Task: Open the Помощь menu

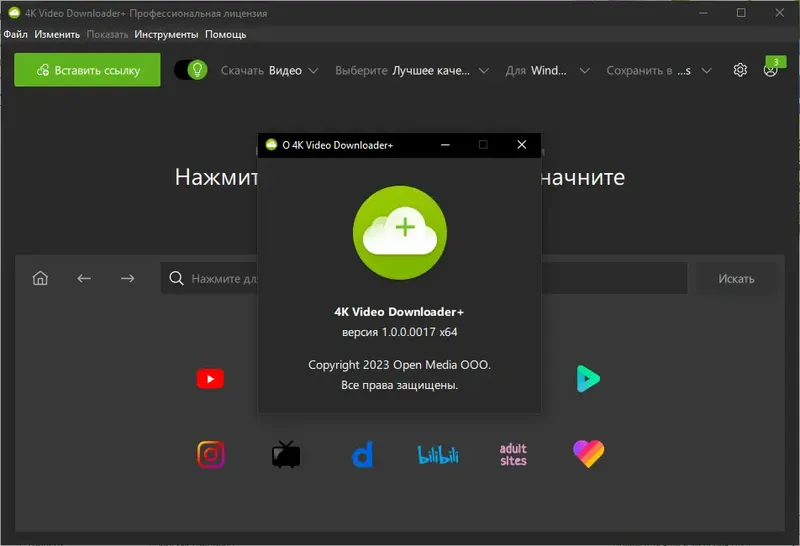Action: click(226, 34)
